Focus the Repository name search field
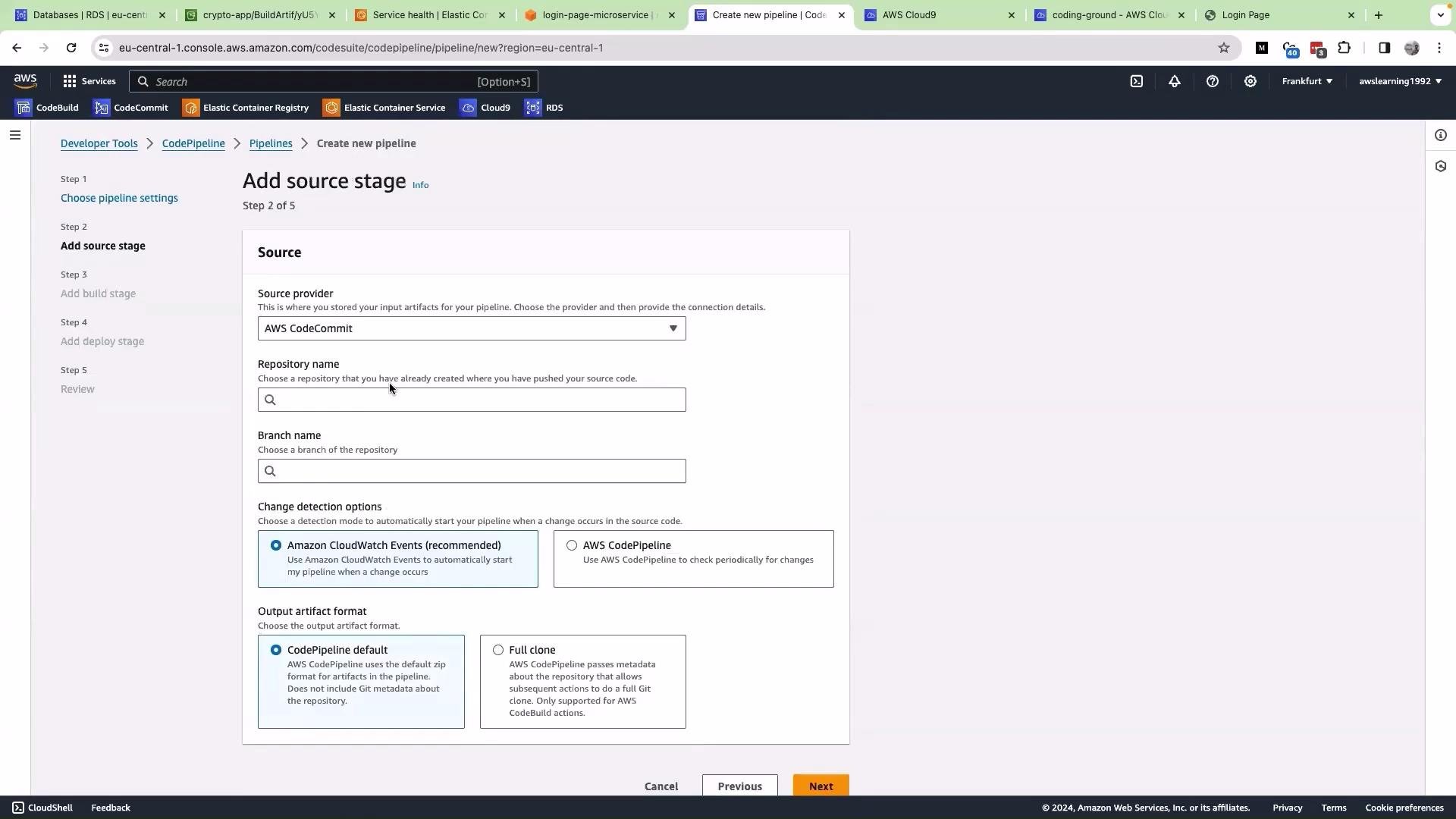1456x819 pixels. tap(472, 400)
